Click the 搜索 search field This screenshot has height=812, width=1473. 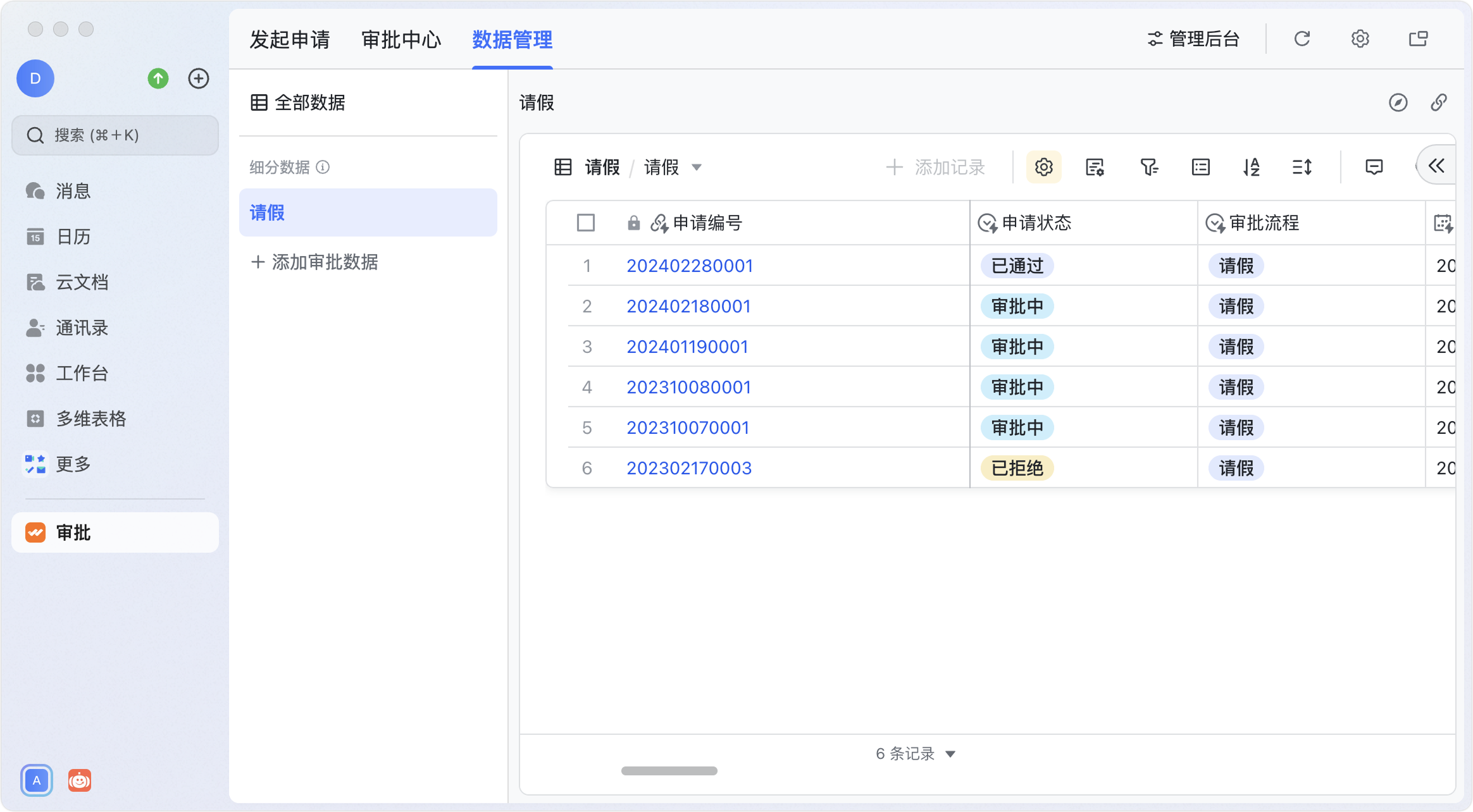pos(115,135)
